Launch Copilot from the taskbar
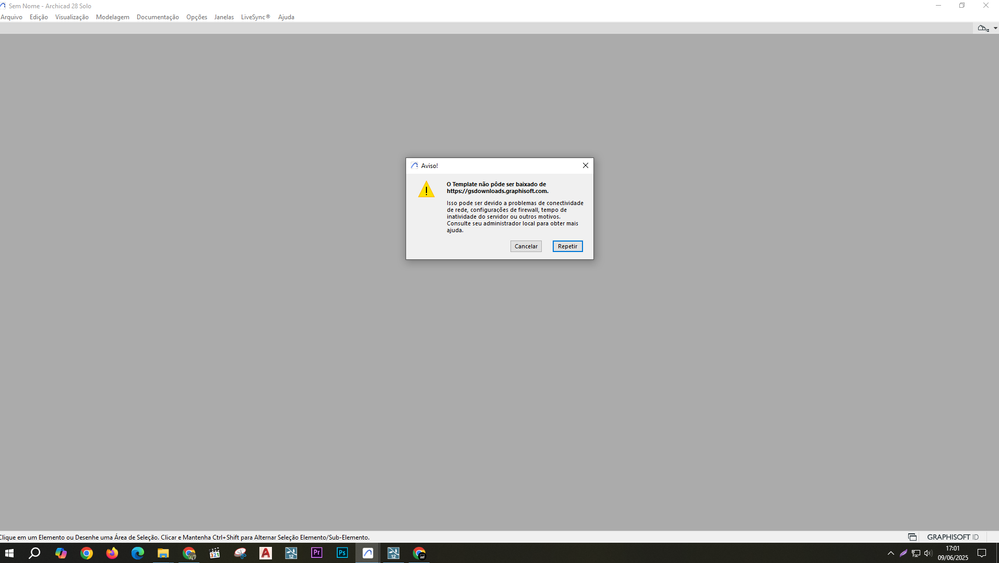The image size is (999, 563). (61, 553)
